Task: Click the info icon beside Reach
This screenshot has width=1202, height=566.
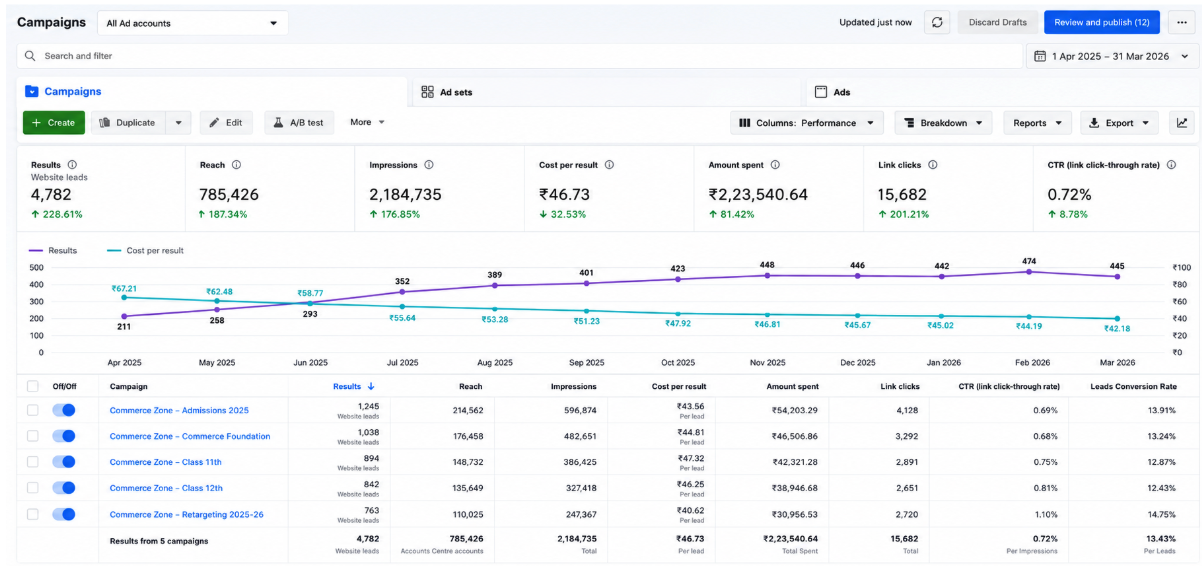Action: click(x=237, y=165)
